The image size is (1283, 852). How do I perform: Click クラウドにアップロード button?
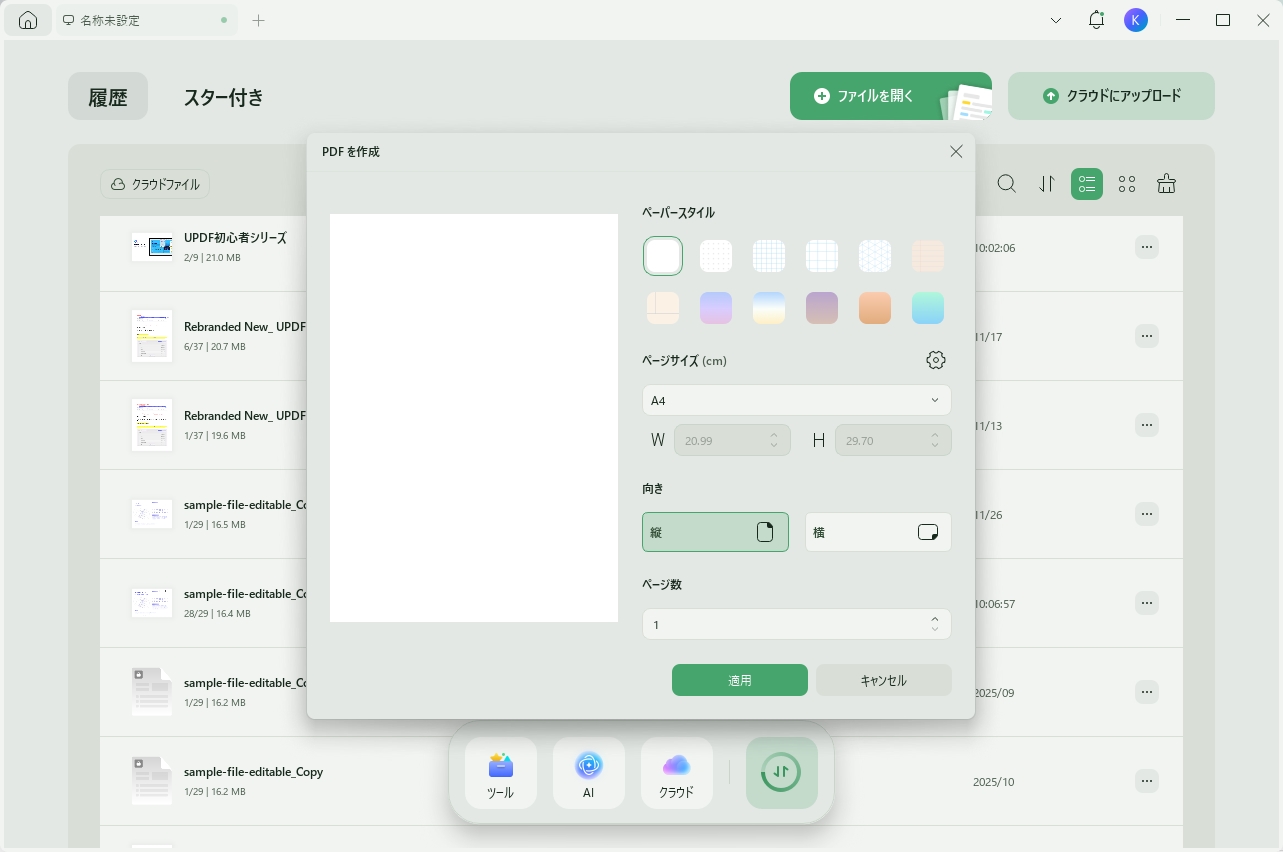[1111, 96]
